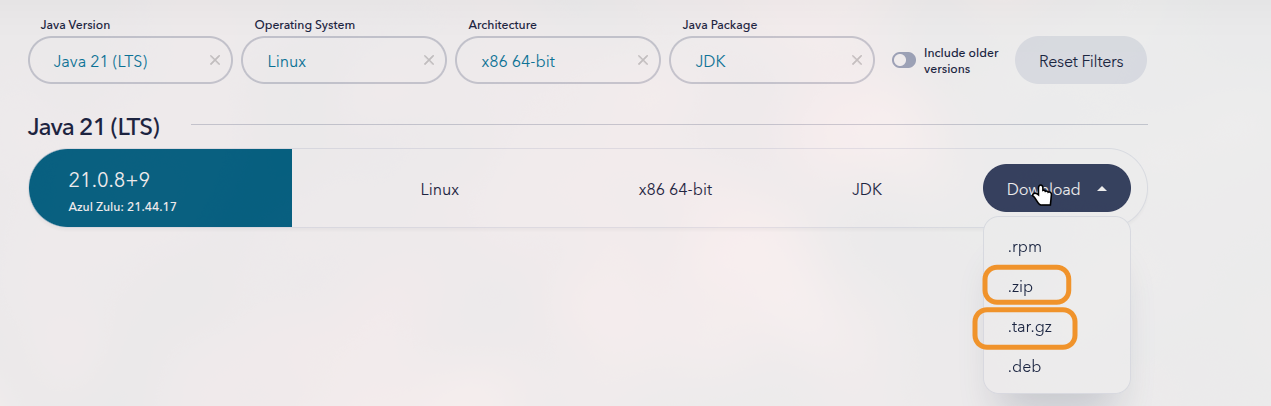Click the x86 64-bit label in the result row

[x=675, y=189]
